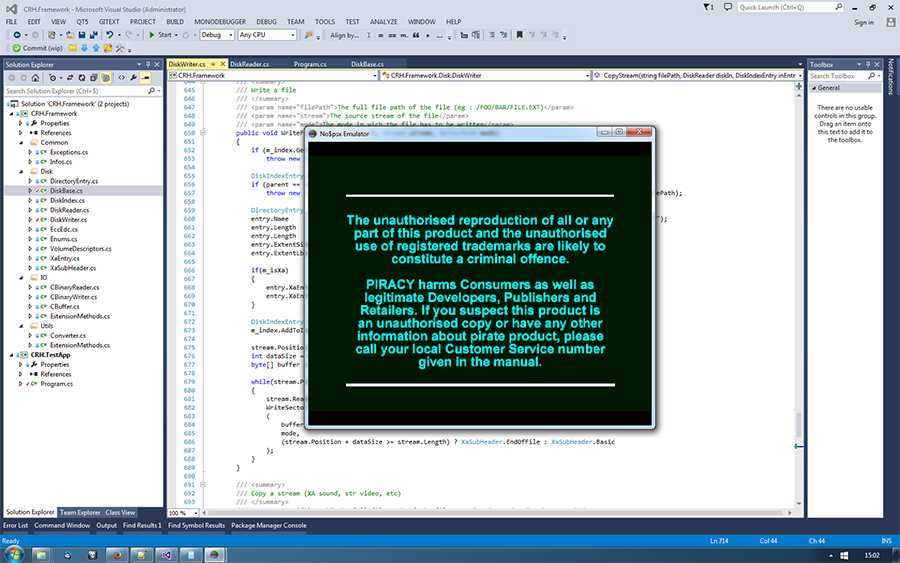The image size is (900, 563).
Task: Click the Windows Start orb
Action: click(x=14, y=555)
